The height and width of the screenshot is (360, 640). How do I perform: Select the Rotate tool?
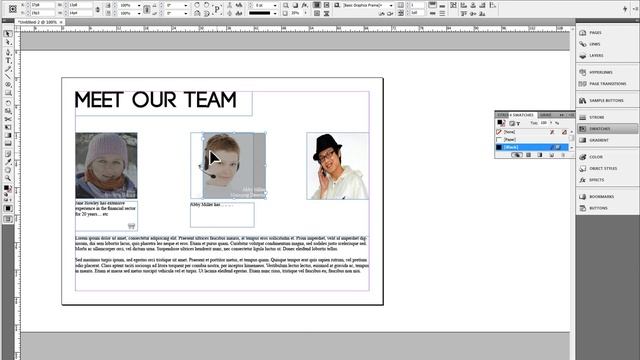8,103
